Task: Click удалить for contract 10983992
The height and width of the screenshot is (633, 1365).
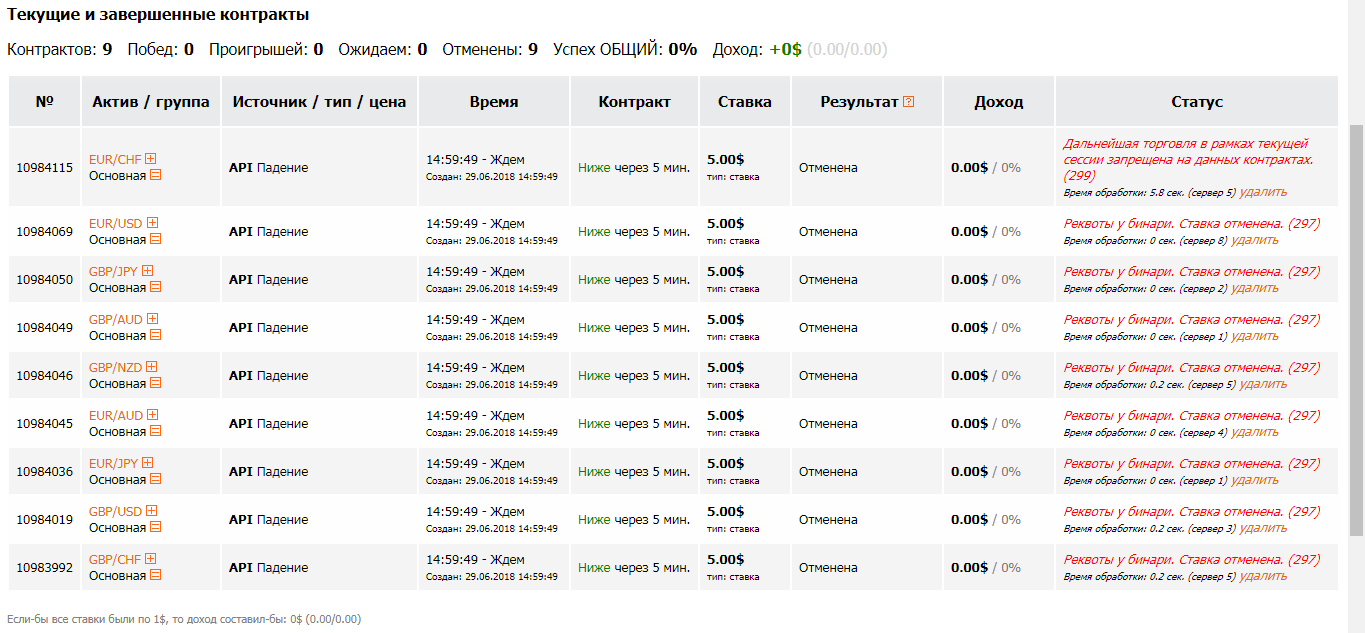Action: click(1263, 576)
